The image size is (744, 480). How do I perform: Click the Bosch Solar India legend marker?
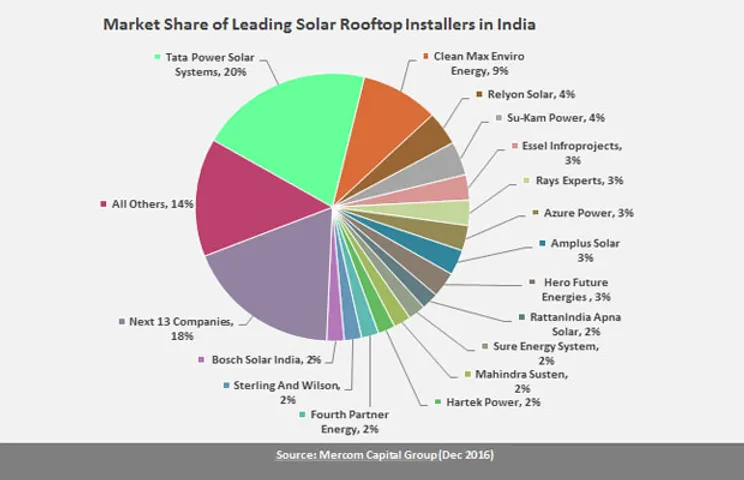pyautogui.click(x=201, y=360)
